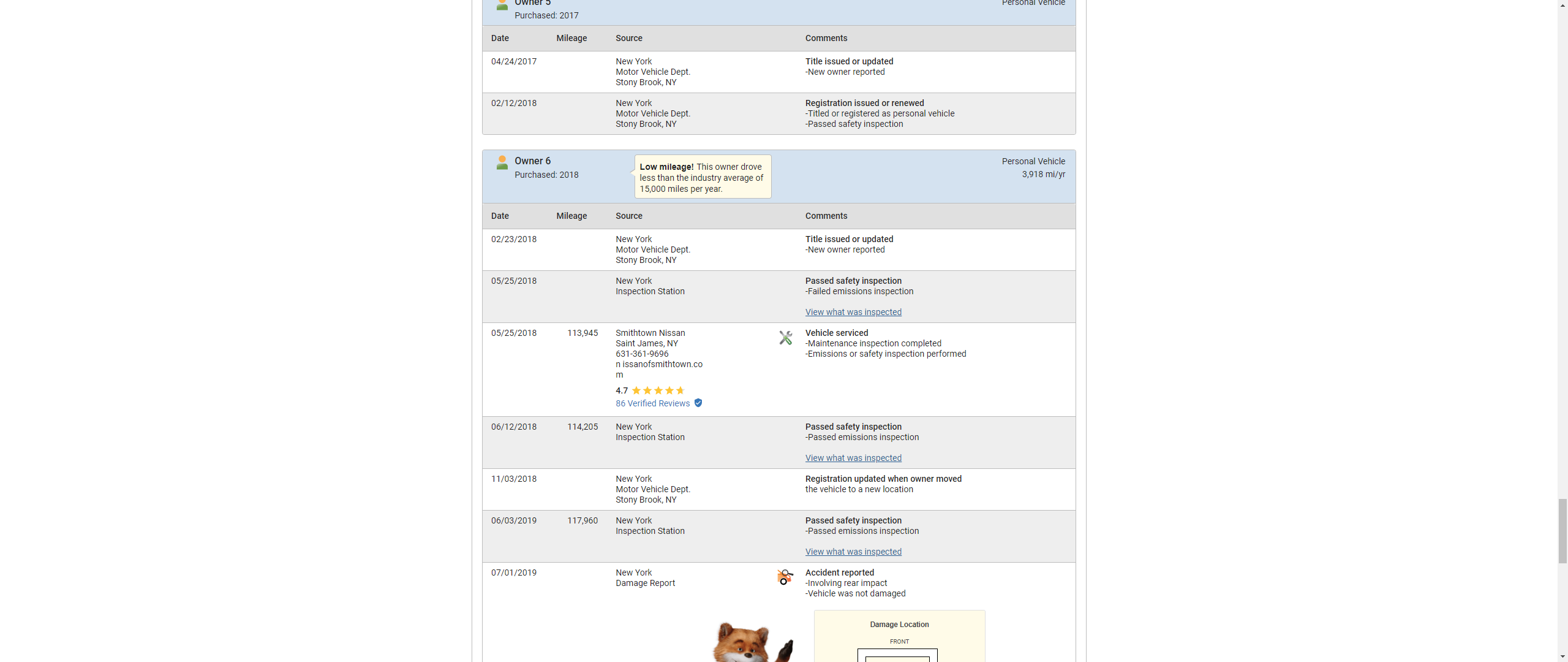View what was inspected on 05/25/2018
The width and height of the screenshot is (1568, 662).
point(853,312)
